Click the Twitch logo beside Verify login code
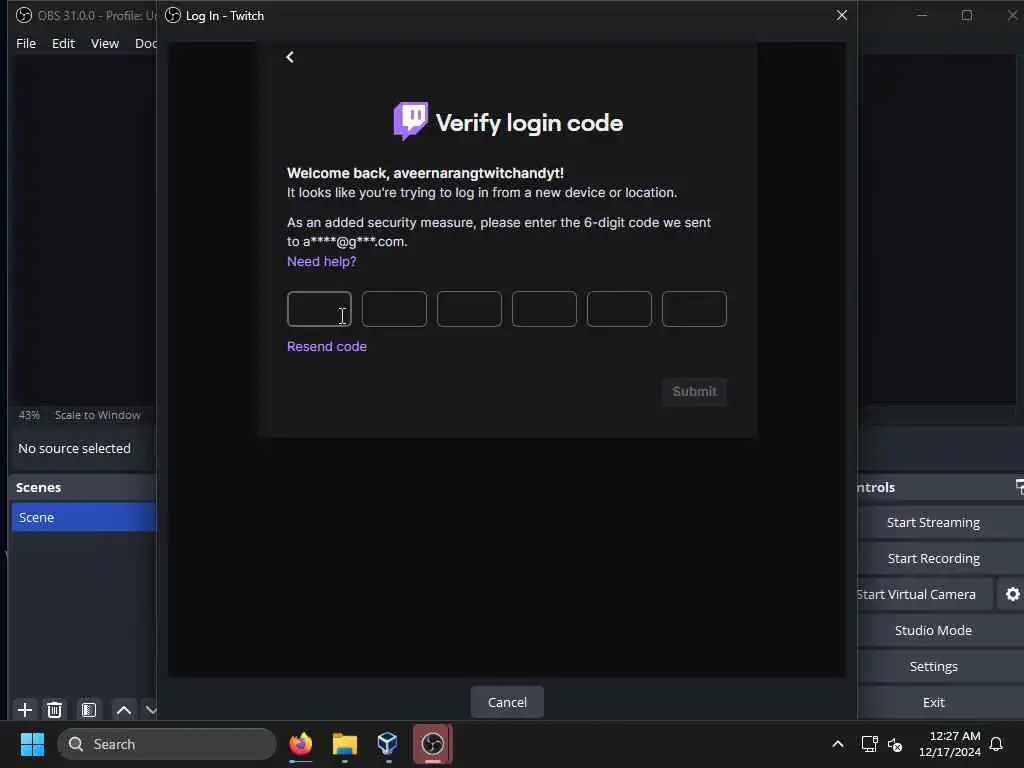Image resolution: width=1024 pixels, height=768 pixels. click(x=411, y=121)
